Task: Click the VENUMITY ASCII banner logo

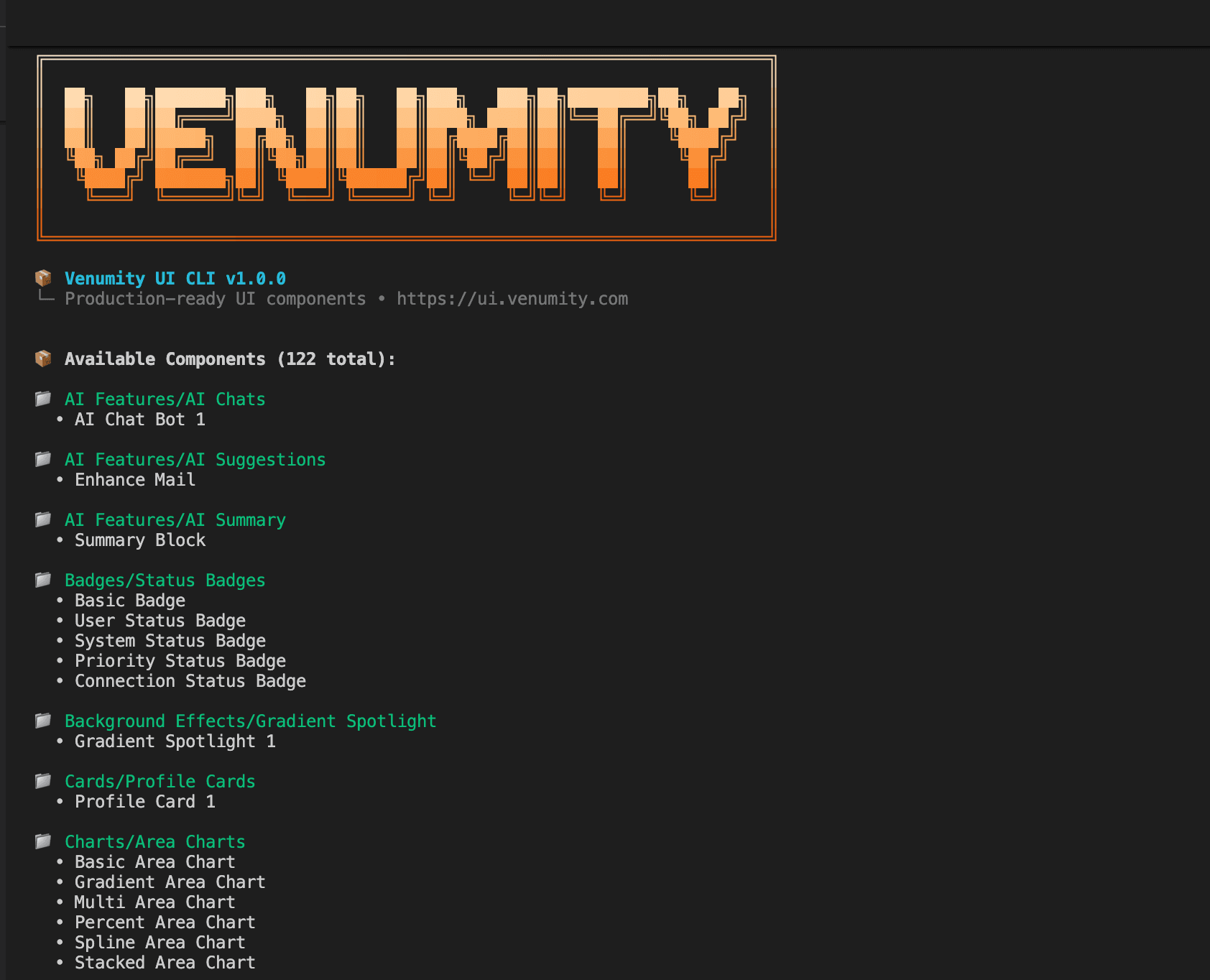Action: pyautogui.click(x=407, y=147)
